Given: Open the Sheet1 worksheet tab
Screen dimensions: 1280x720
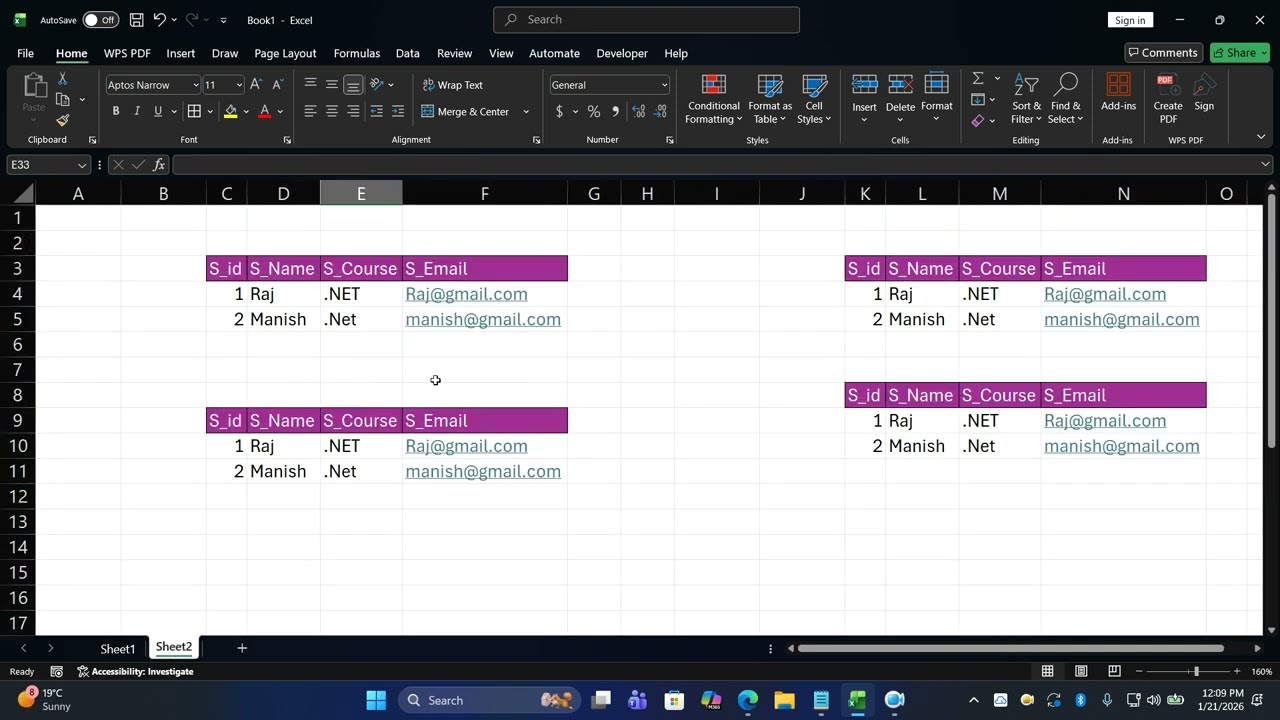Looking at the screenshot, I should coord(117,649).
